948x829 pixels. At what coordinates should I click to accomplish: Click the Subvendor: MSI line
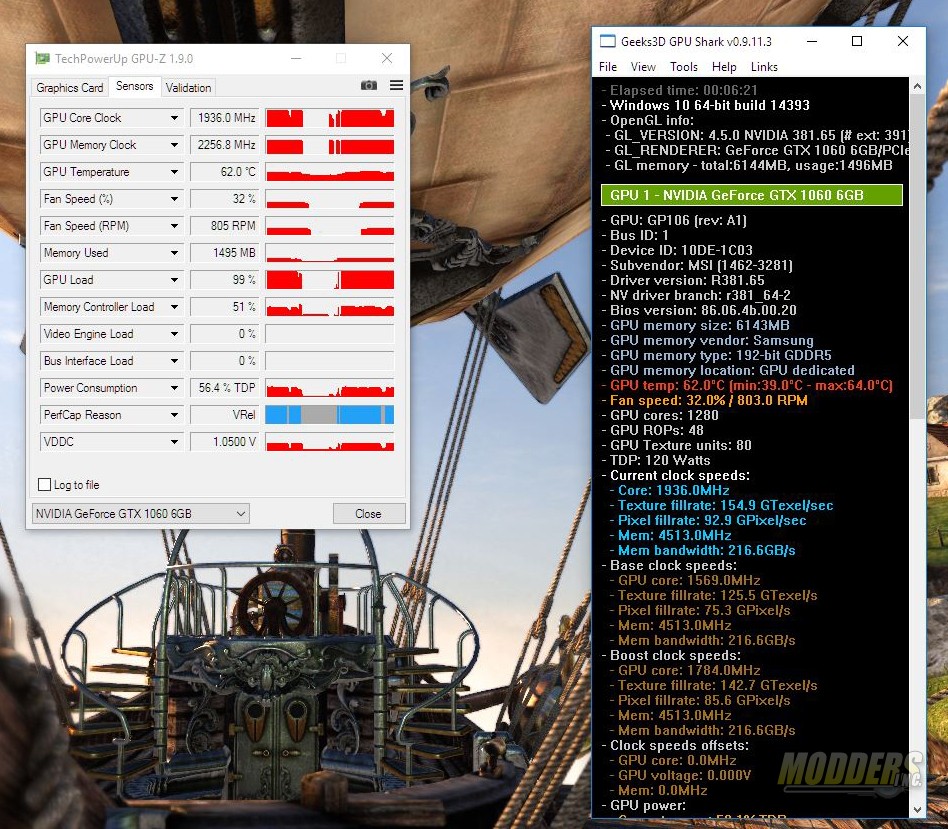click(697, 265)
